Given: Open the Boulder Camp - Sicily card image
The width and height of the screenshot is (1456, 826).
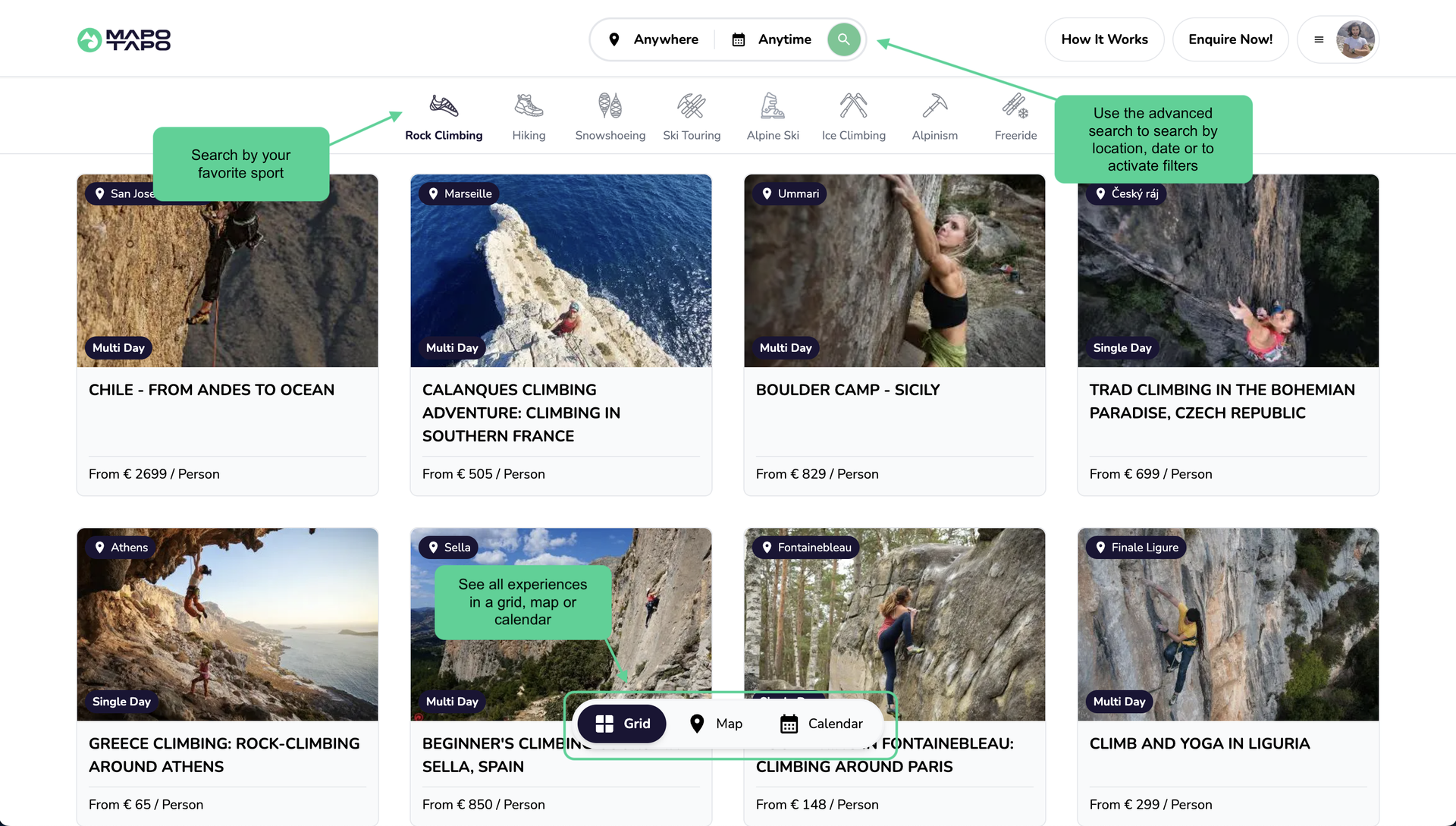Looking at the screenshot, I should click(894, 271).
